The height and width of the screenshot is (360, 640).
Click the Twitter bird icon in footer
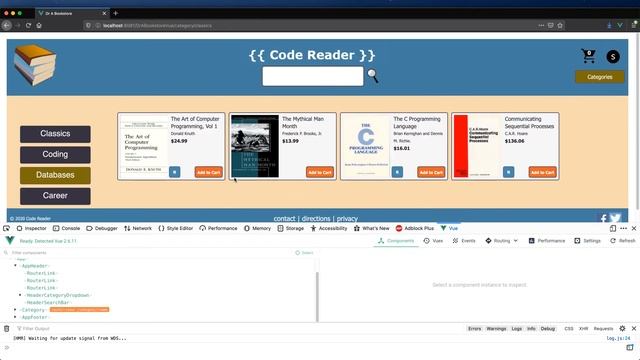[x=616, y=218]
